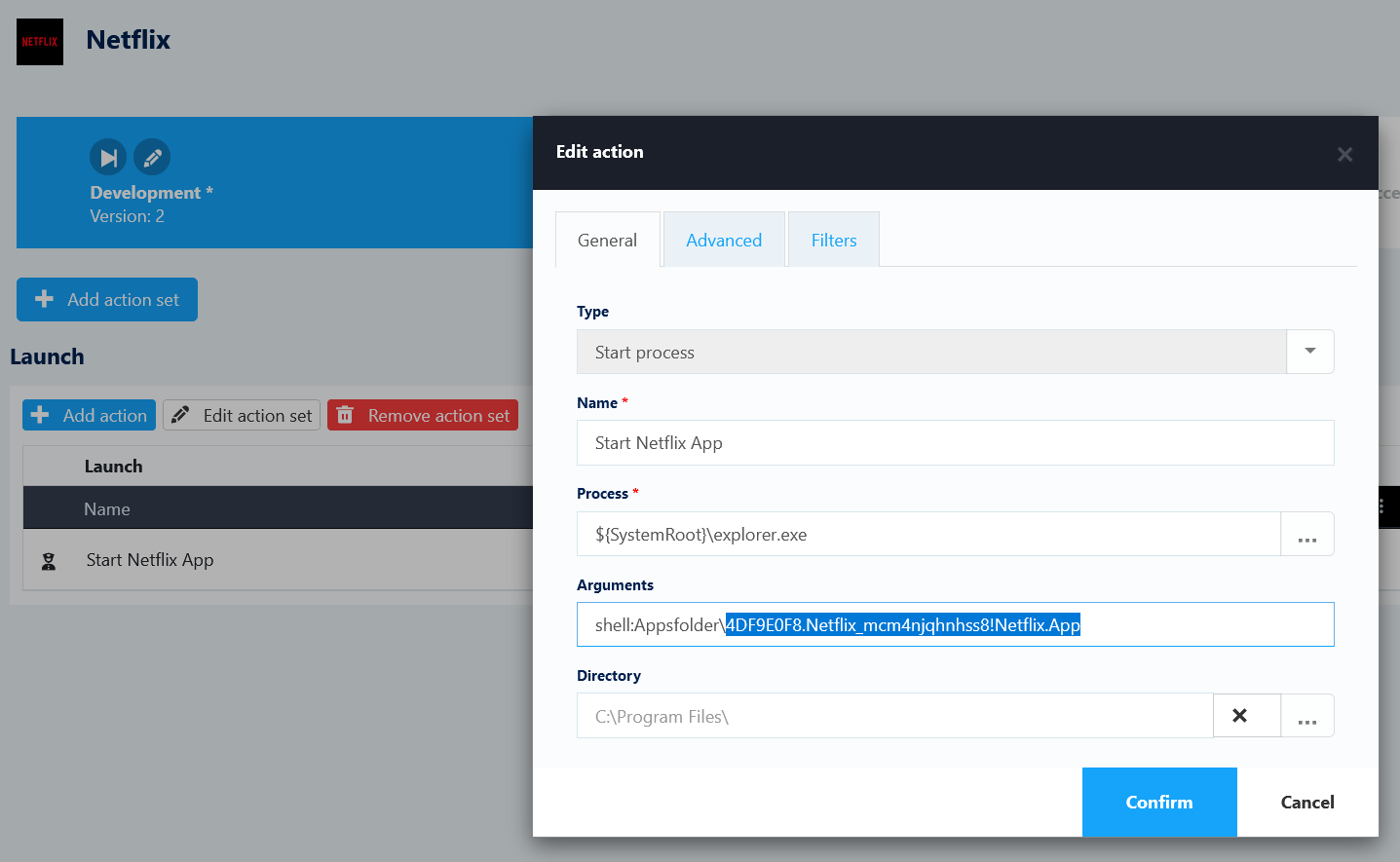Select the Start Netflix App row icon
Image resolution: width=1400 pixels, height=862 pixels.
tap(49, 561)
